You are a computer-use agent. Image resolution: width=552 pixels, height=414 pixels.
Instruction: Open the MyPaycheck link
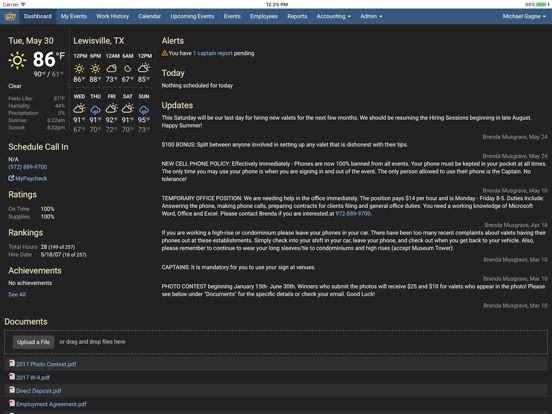tap(31, 178)
